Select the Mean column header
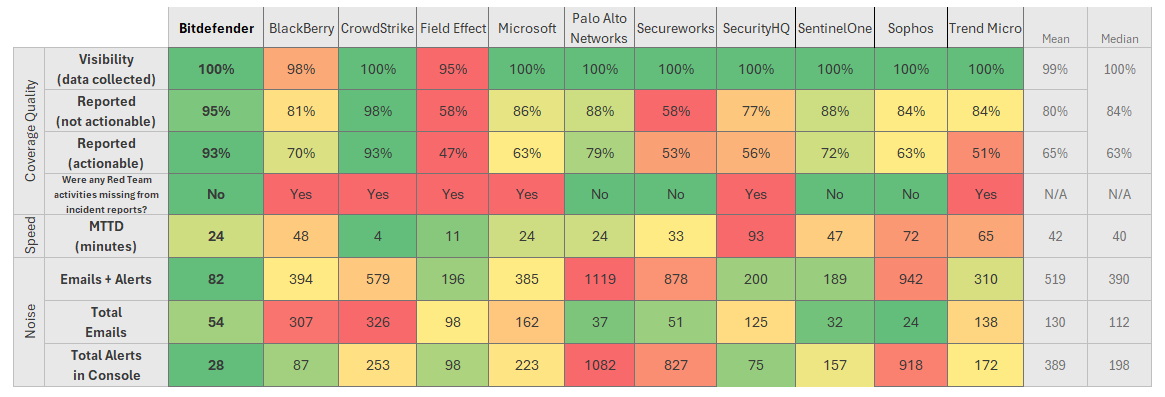1165x397 pixels. (1055, 38)
